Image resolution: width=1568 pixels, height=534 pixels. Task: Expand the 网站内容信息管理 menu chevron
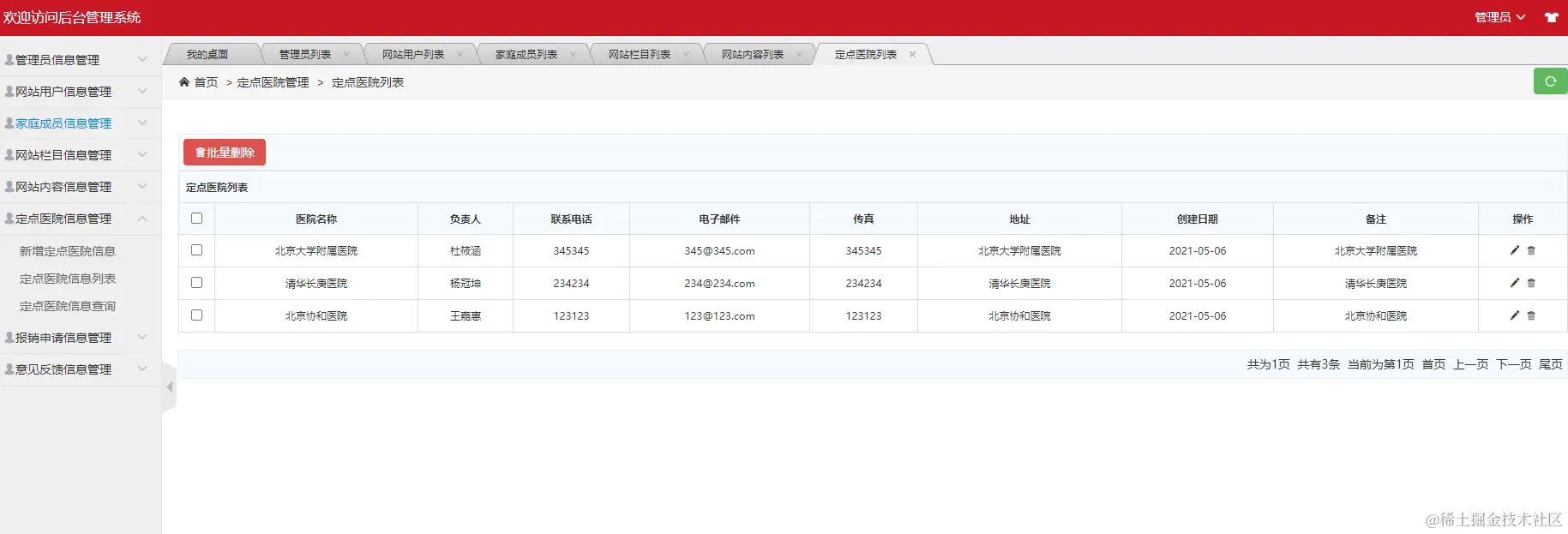point(142,186)
